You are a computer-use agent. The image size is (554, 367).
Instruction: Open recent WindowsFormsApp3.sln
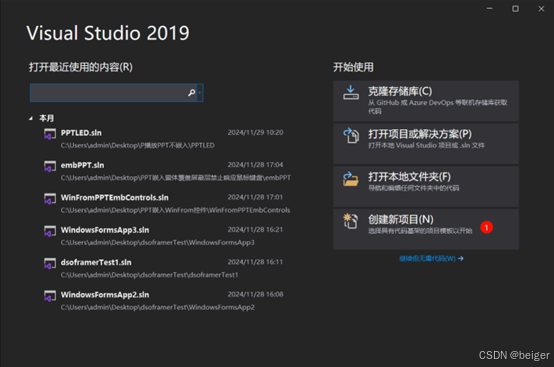(105, 230)
